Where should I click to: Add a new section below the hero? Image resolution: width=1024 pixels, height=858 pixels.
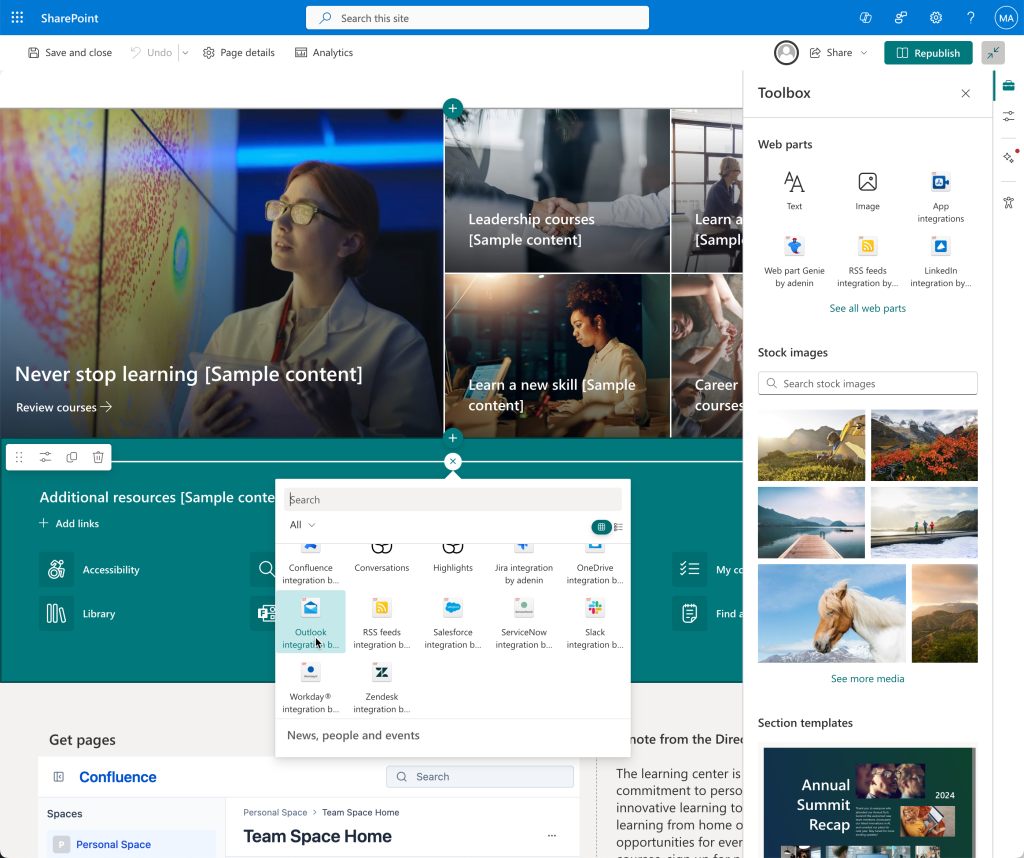[453, 438]
